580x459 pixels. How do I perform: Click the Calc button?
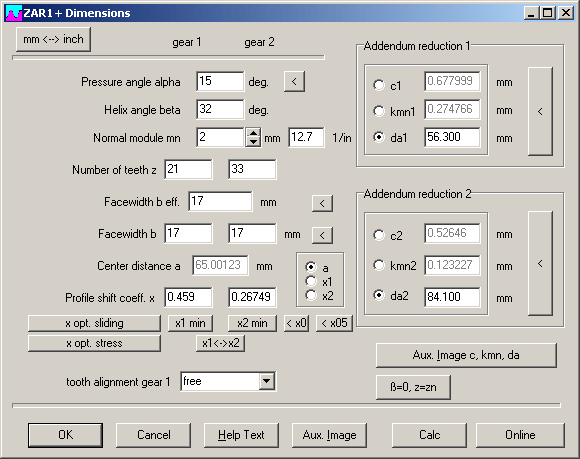coord(429,435)
